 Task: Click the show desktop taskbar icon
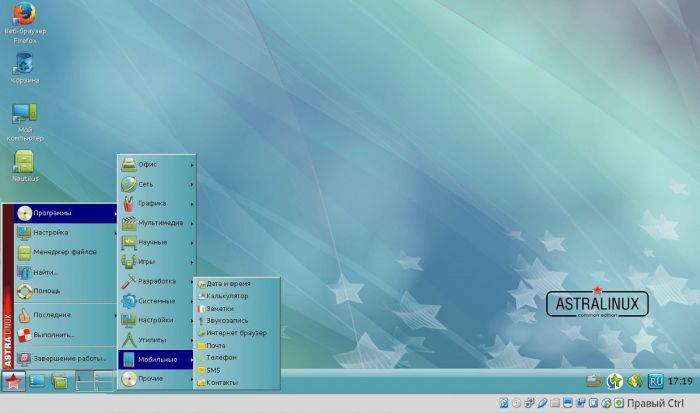[x=37, y=381]
